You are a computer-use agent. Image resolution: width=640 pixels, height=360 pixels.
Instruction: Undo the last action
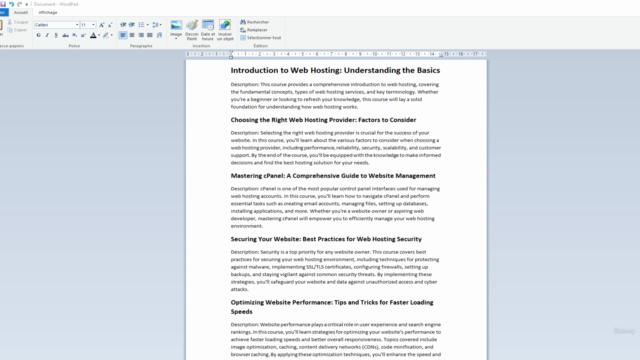[x=11, y=4]
